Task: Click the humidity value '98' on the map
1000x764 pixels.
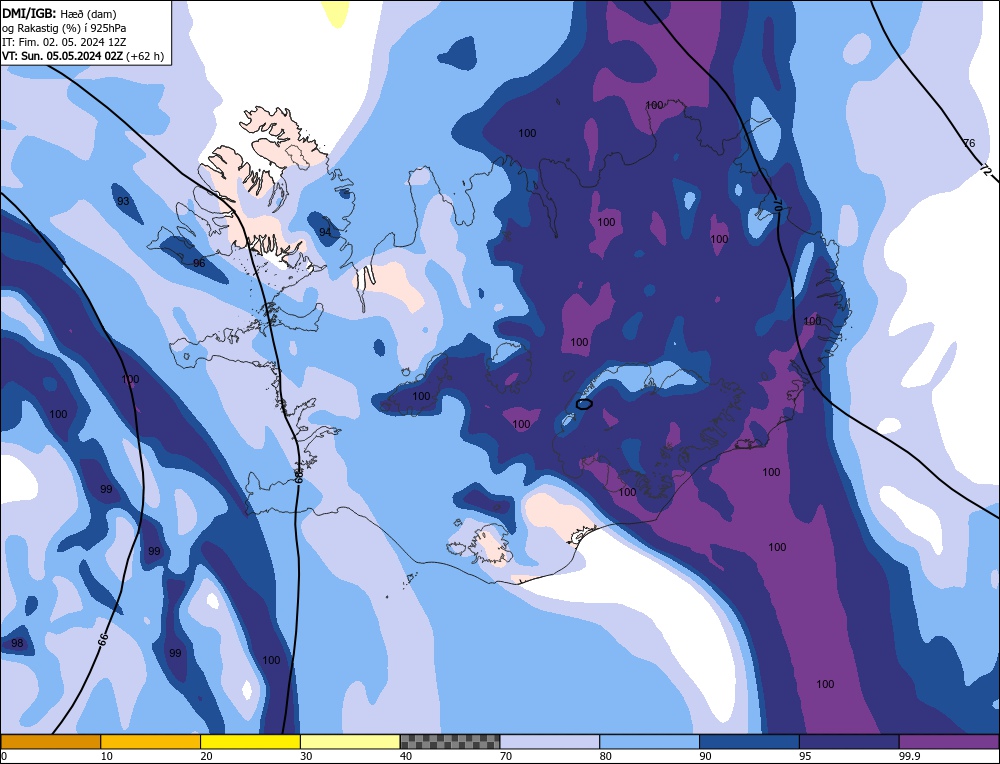Action: pos(17,643)
